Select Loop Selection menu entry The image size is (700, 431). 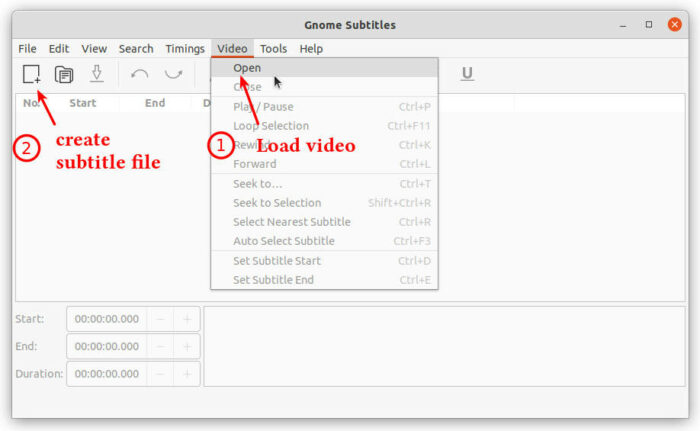click(x=324, y=126)
